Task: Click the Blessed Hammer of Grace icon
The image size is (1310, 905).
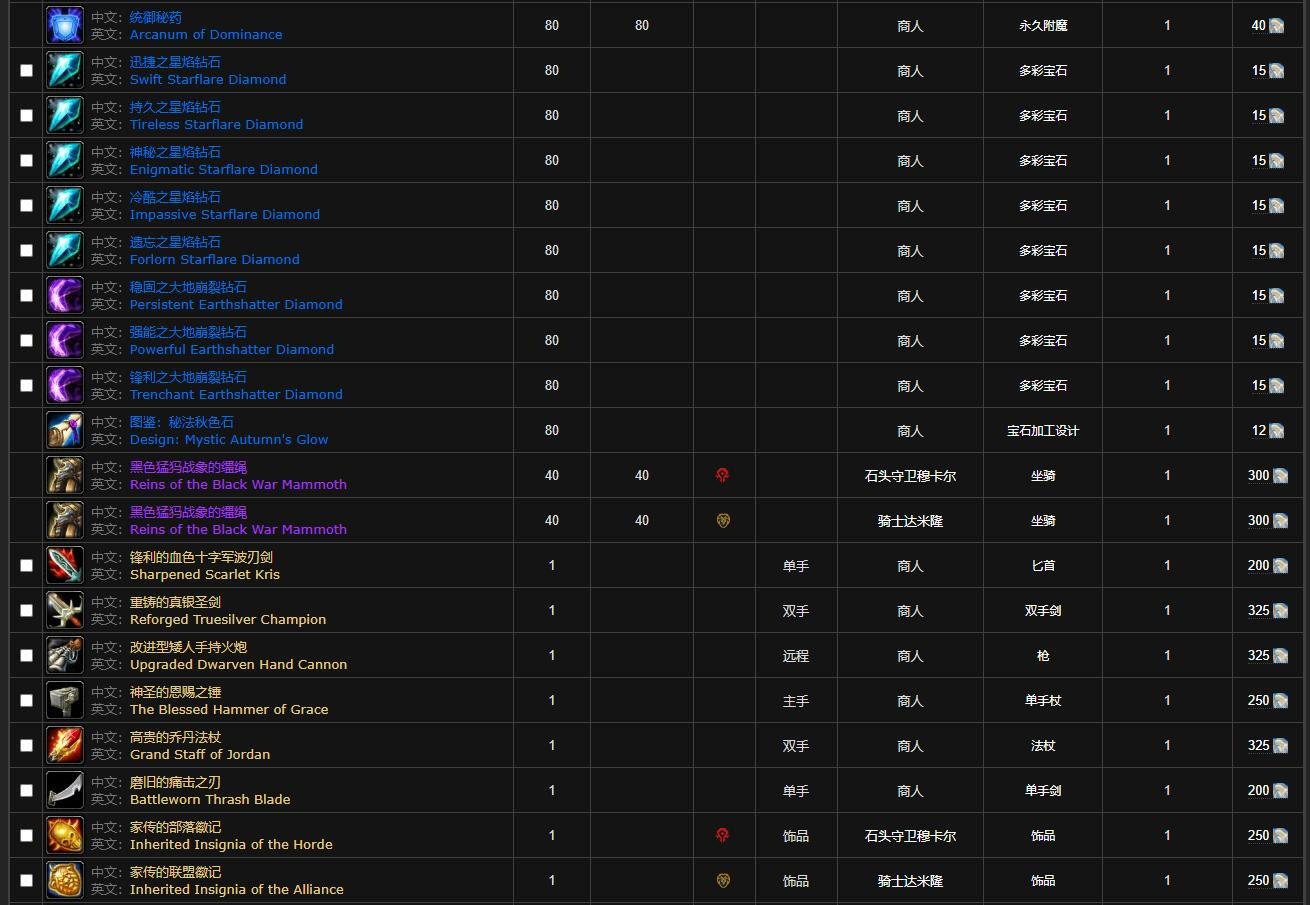Action: (65, 701)
